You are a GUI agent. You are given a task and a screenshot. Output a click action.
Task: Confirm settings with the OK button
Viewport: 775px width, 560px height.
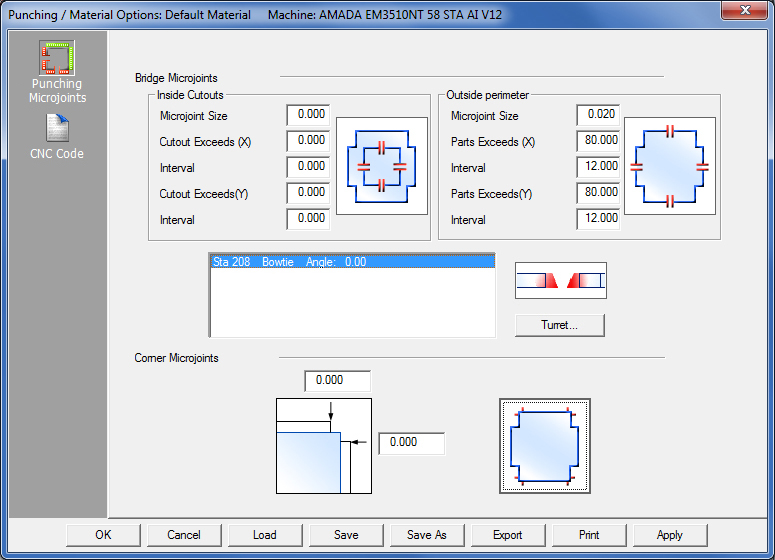(x=103, y=535)
